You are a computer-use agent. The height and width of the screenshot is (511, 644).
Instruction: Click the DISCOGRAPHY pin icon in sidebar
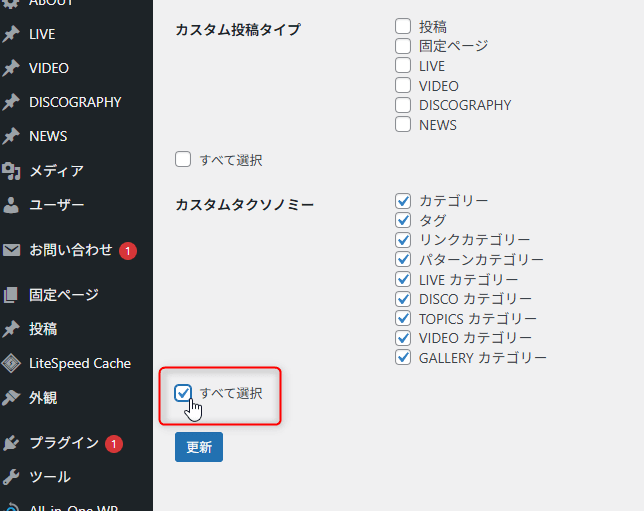pos(11,102)
